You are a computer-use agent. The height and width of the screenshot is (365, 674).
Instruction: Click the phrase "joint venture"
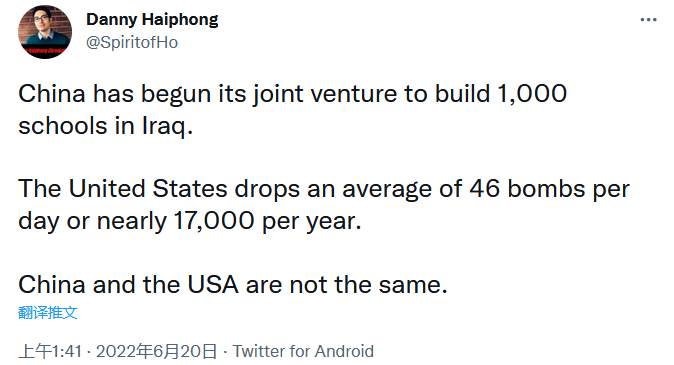325,94
